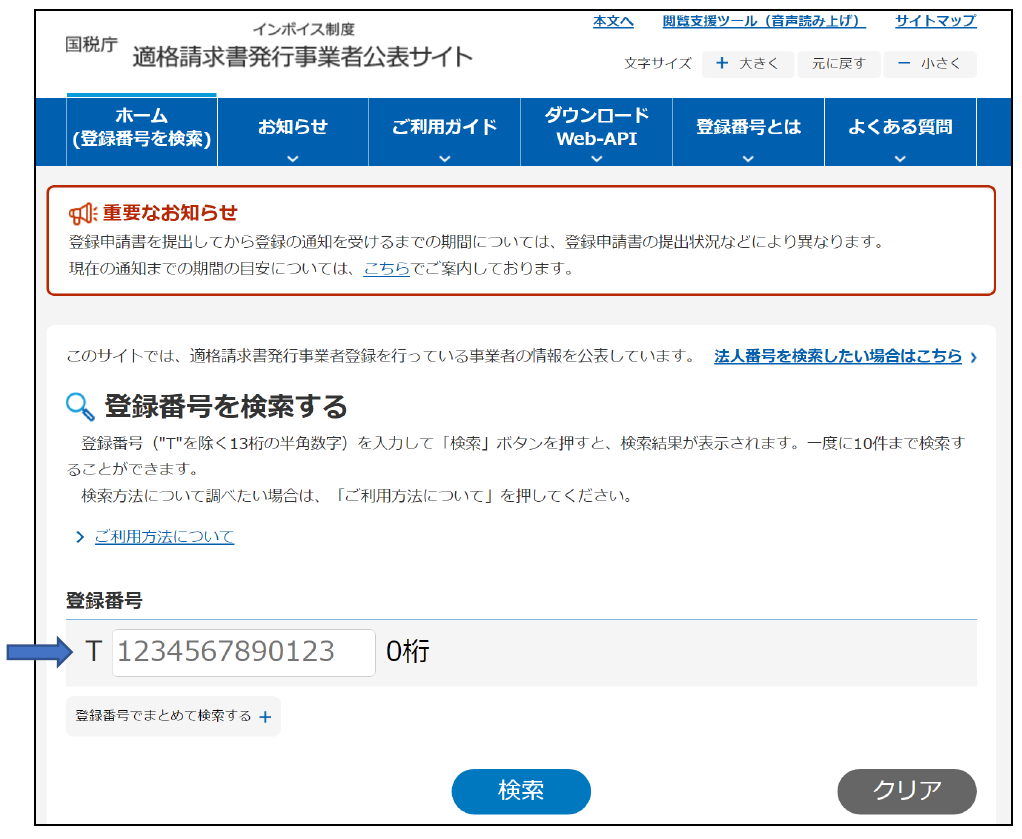Screen dimensions: 1022x839
Task: Open 閲覧支援ツール（音声読み上げ） link
Action: (x=763, y=21)
